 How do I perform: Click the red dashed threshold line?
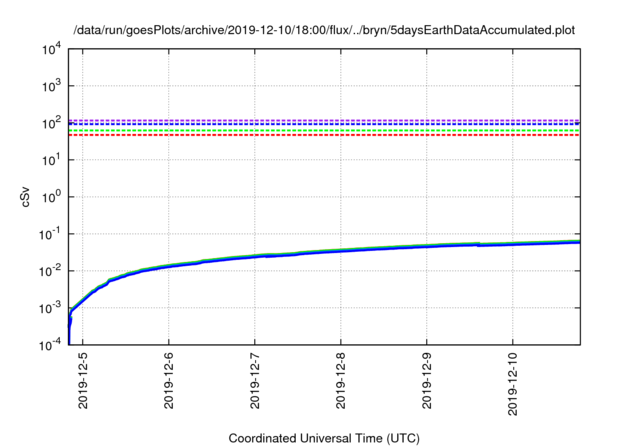(324, 135)
